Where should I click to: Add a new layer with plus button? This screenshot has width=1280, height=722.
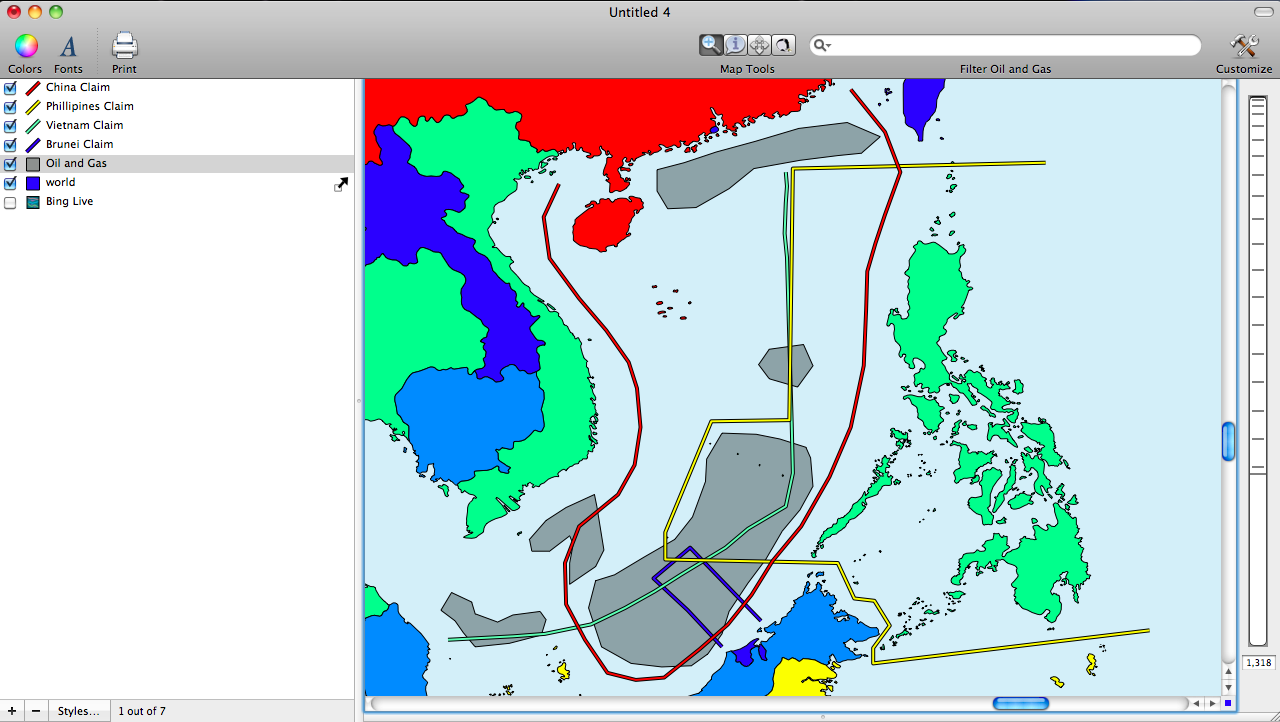point(12,711)
